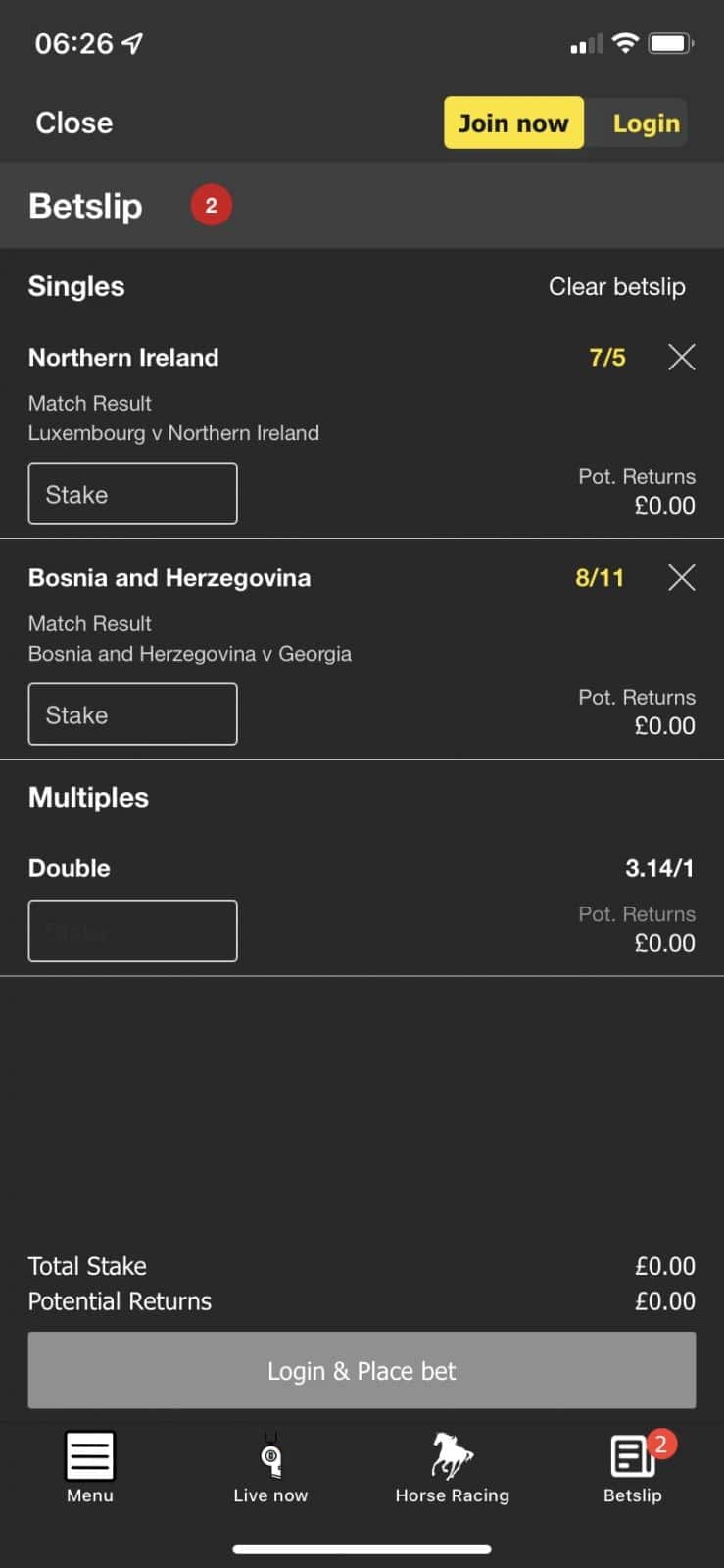
Task: Tap the location arrow in status bar
Action: click(132, 43)
